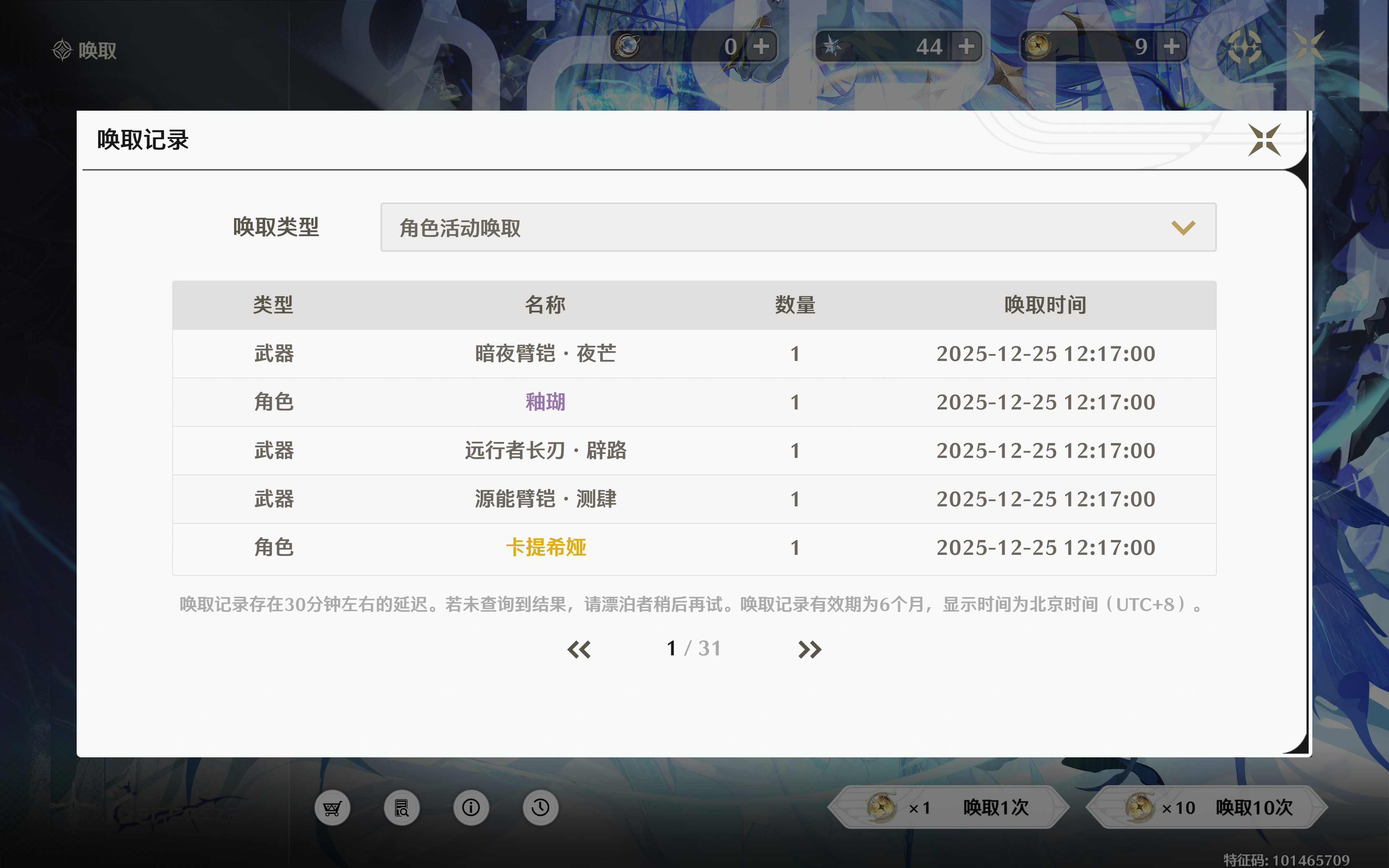Click the convene details document icon

(402, 808)
